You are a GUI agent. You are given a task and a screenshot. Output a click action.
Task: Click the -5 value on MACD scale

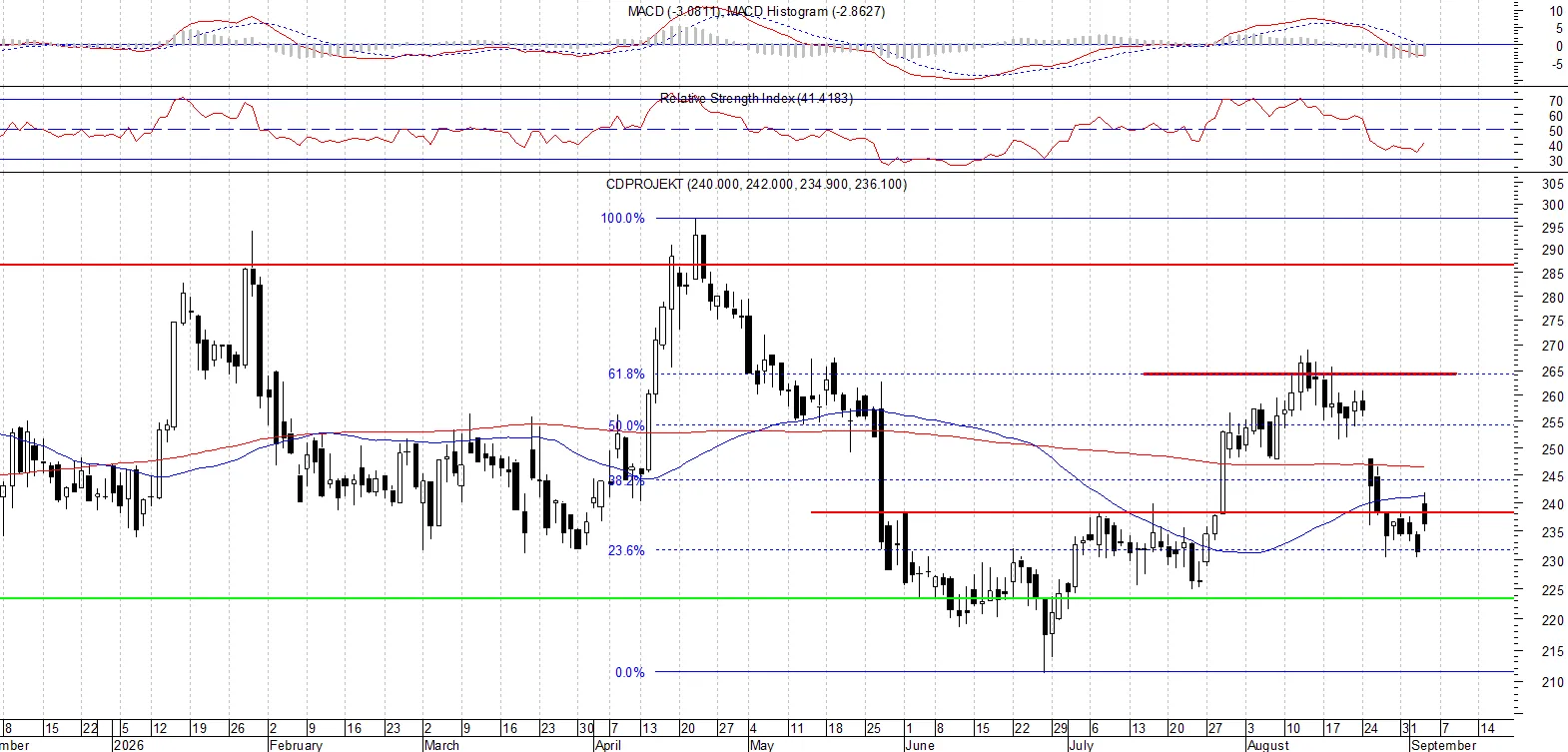1557,64
